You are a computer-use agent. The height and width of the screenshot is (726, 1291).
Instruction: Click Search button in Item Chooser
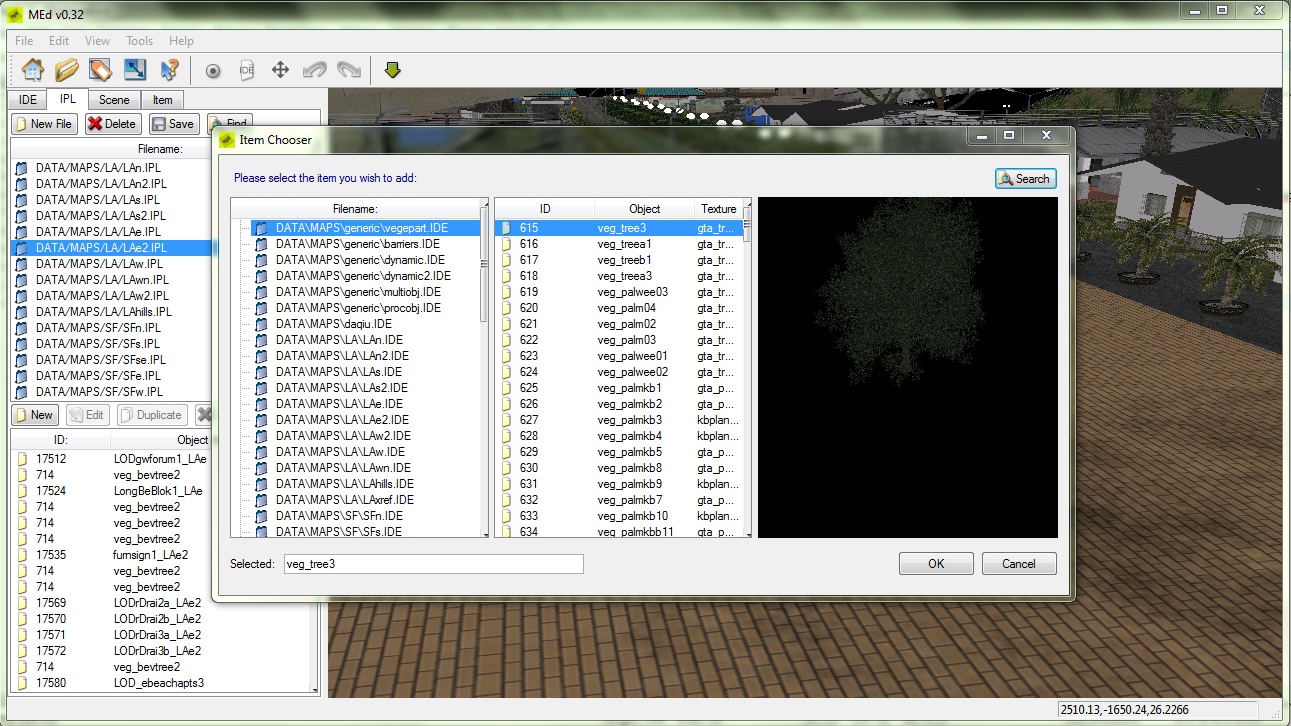point(1025,179)
